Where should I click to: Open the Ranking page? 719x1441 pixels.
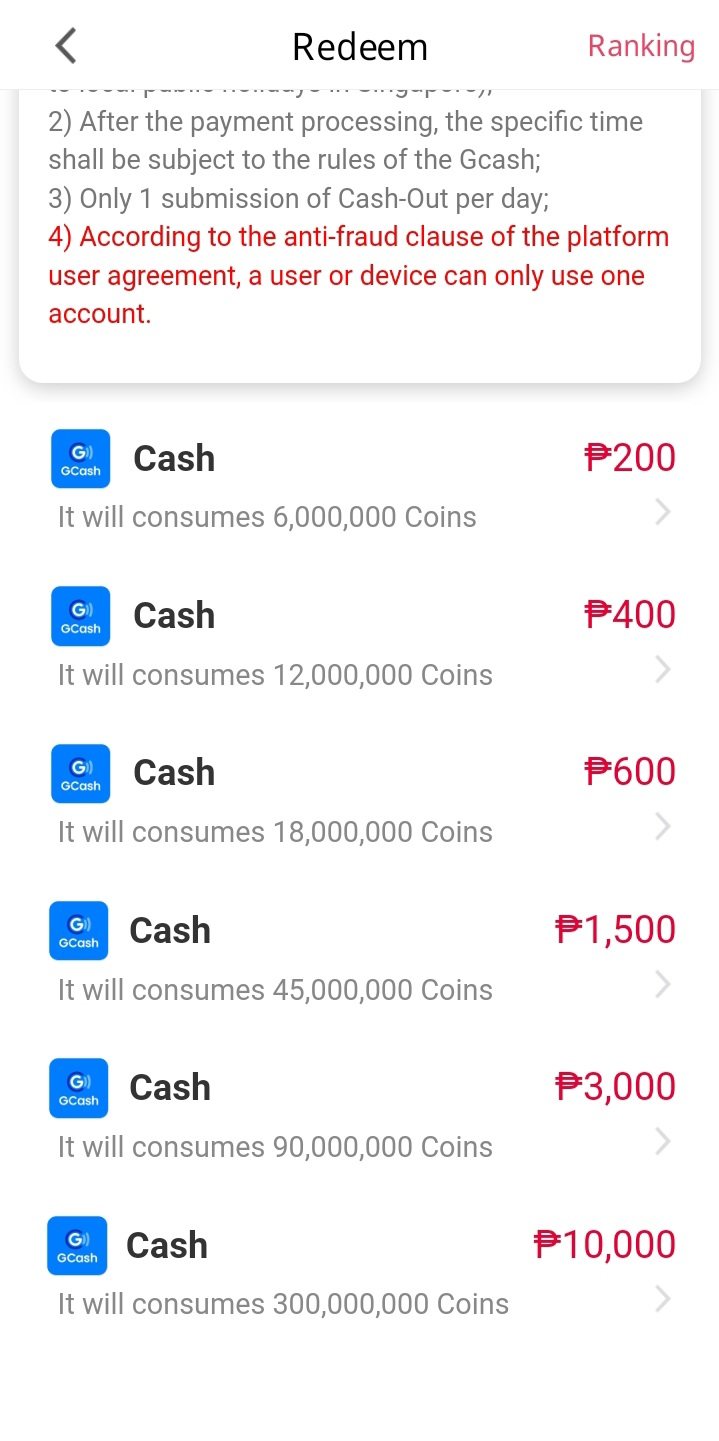click(641, 46)
